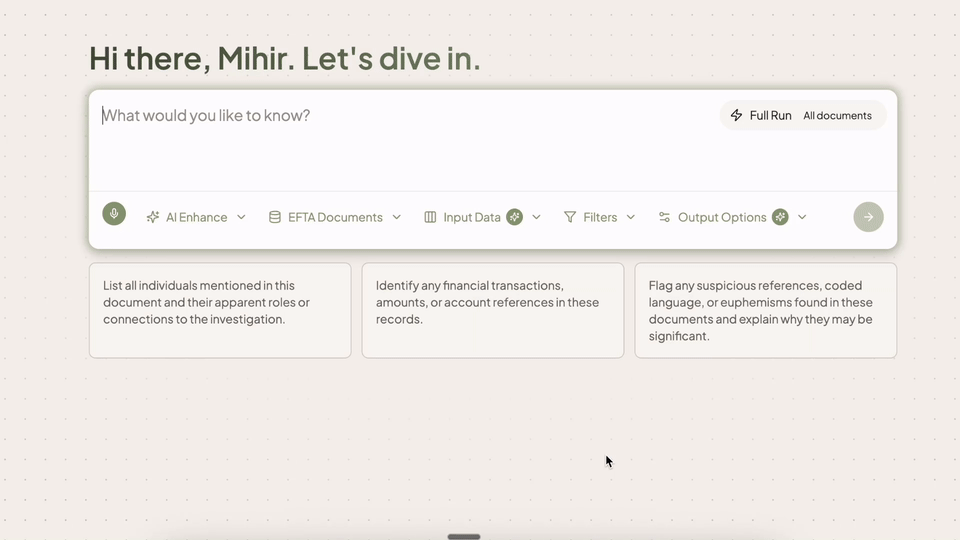The width and height of the screenshot is (960, 540).
Task: Open the Filters dropdown chevron
Action: [x=631, y=217]
